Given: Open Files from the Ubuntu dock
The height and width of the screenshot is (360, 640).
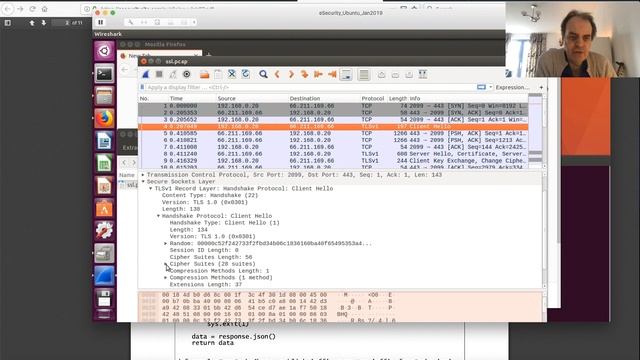Looking at the screenshot, I should pos(104,96).
